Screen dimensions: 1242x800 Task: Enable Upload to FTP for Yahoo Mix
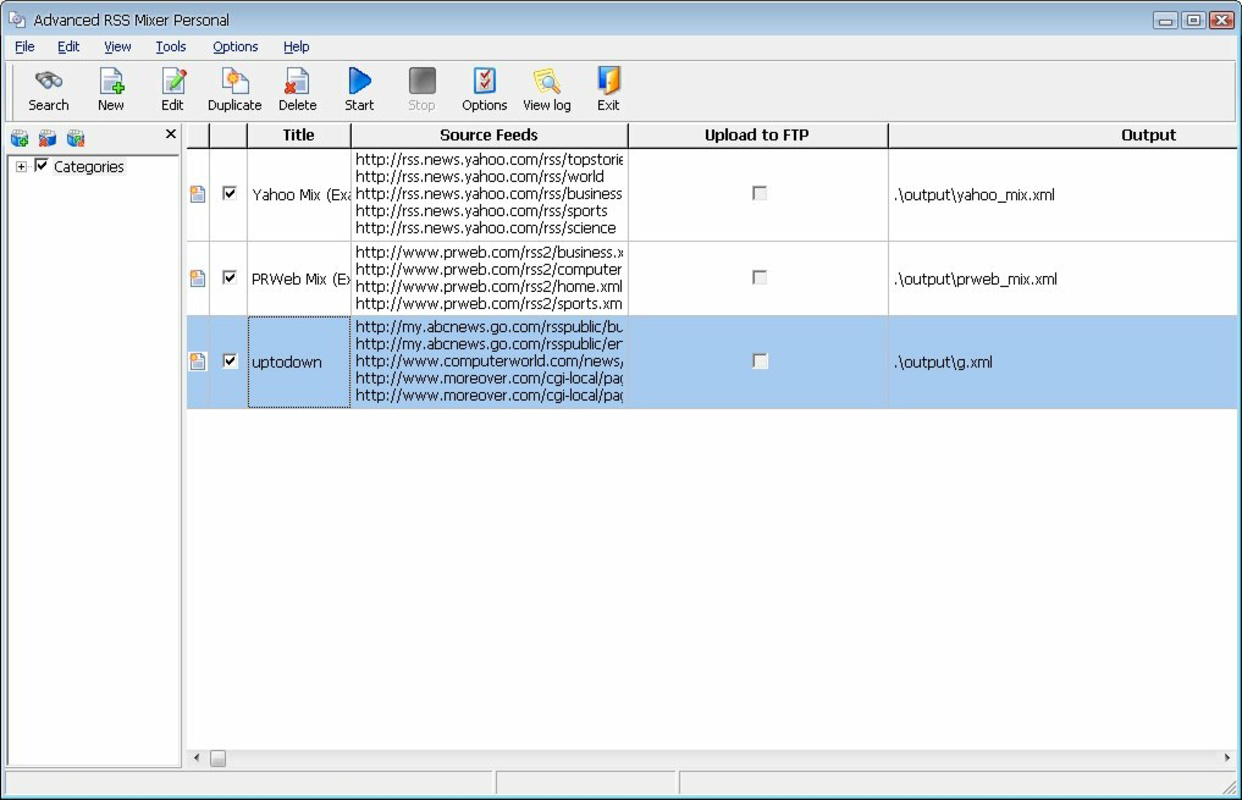[759, 193]
